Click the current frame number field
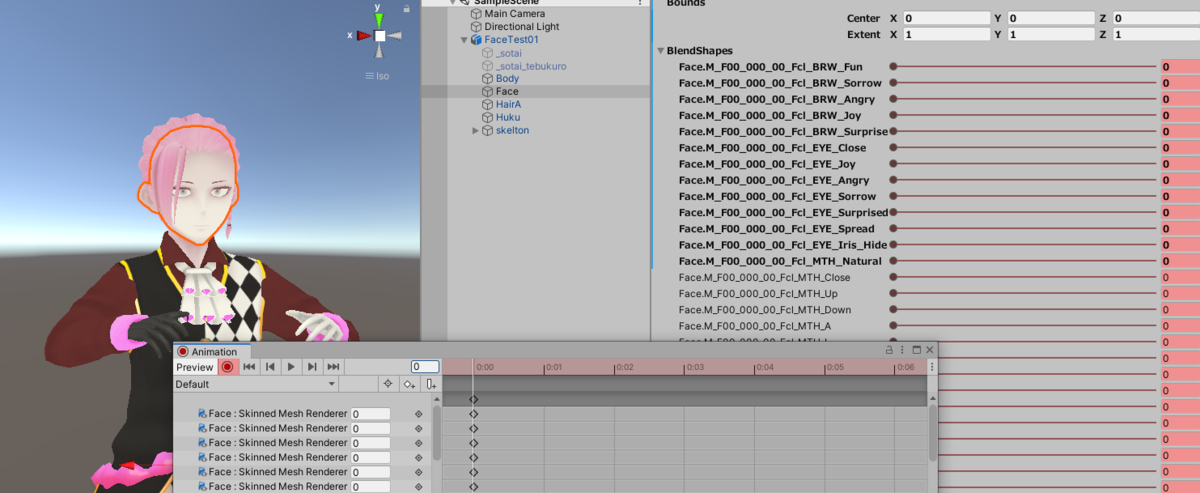The width and height of the screenshot is (1200, 493). click(424, 367)
